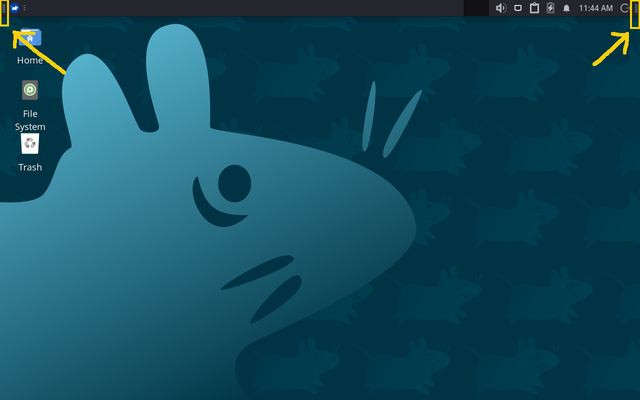Open the volume control speaker icon
This screenshot has width=640, height=400.
pos(501,8)
